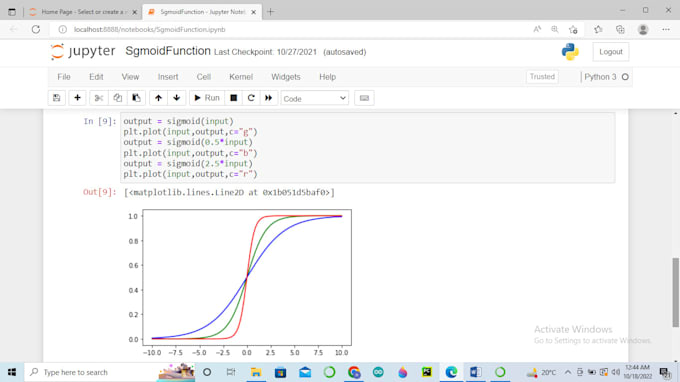
Task: Cut selected cells with scissors icon
Action: pyautogui.click(x=98, y=98)
